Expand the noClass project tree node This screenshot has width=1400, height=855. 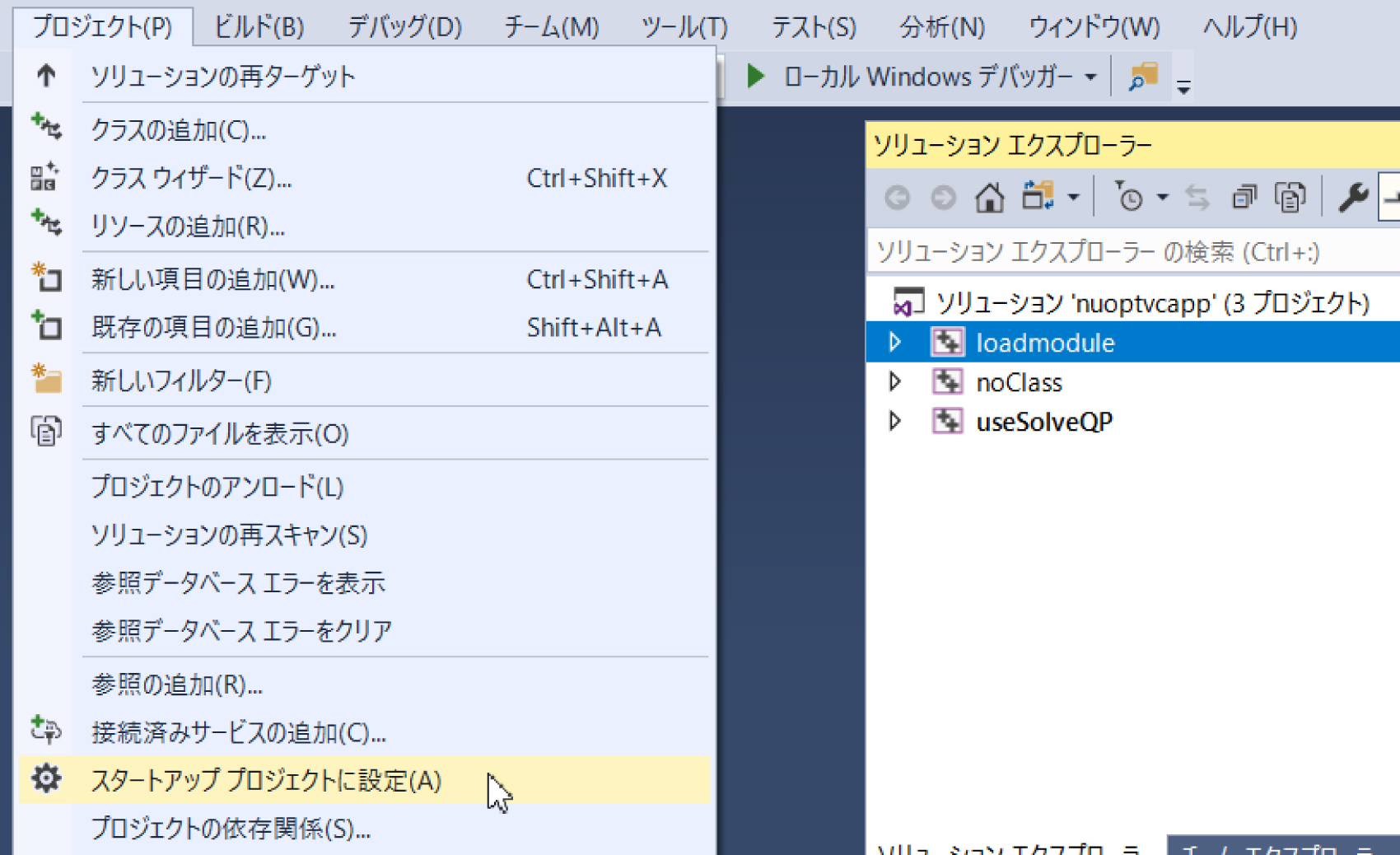(x=895, y=382)
